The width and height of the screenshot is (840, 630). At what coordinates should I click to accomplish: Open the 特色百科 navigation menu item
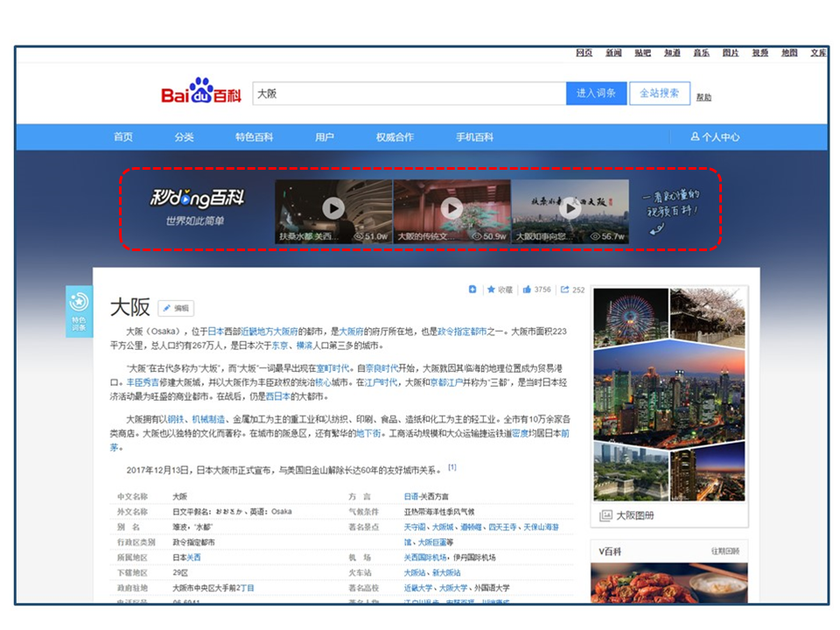tap(254, 137)
